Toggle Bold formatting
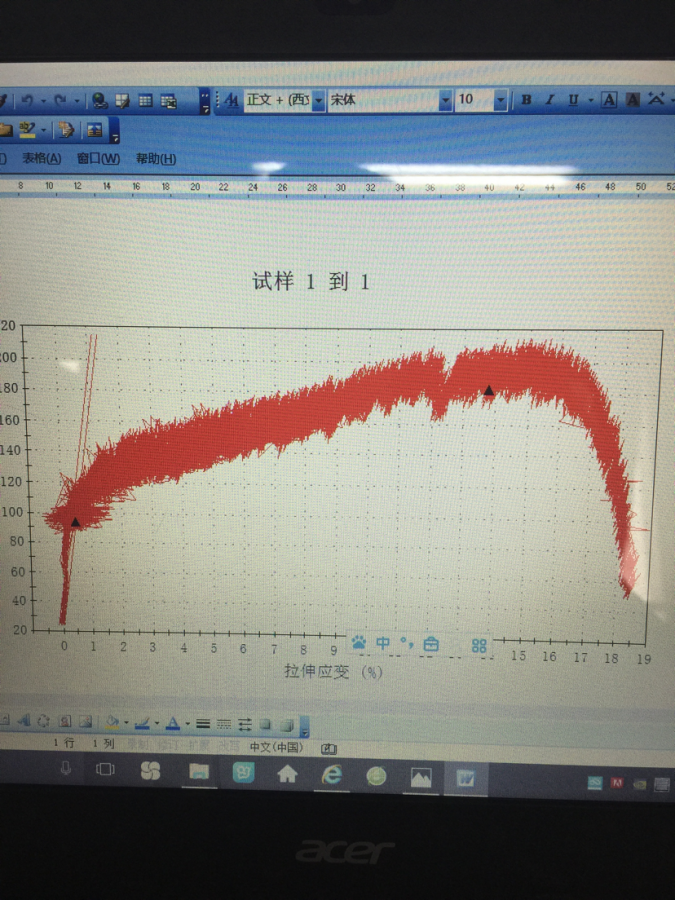This screenshot has height=900, width=675. pos(526,100)
